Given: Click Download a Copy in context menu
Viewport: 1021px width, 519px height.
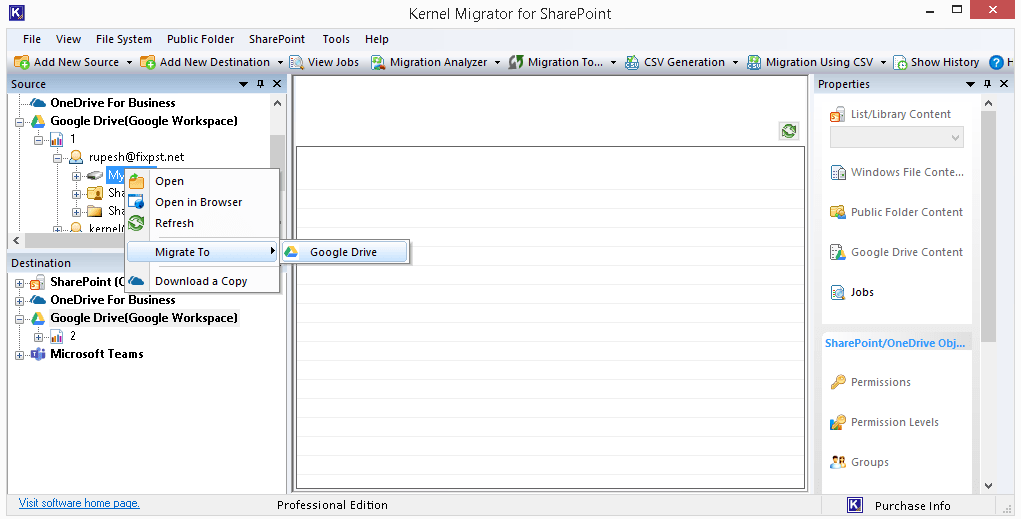Looking at the screenshot, I should [x=200, y=281].
